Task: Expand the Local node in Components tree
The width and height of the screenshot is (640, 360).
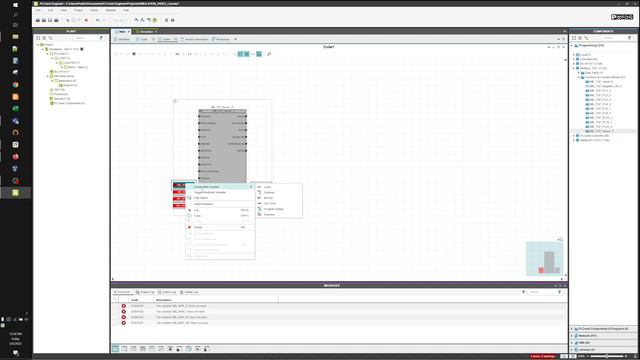Action: [574, 55]
